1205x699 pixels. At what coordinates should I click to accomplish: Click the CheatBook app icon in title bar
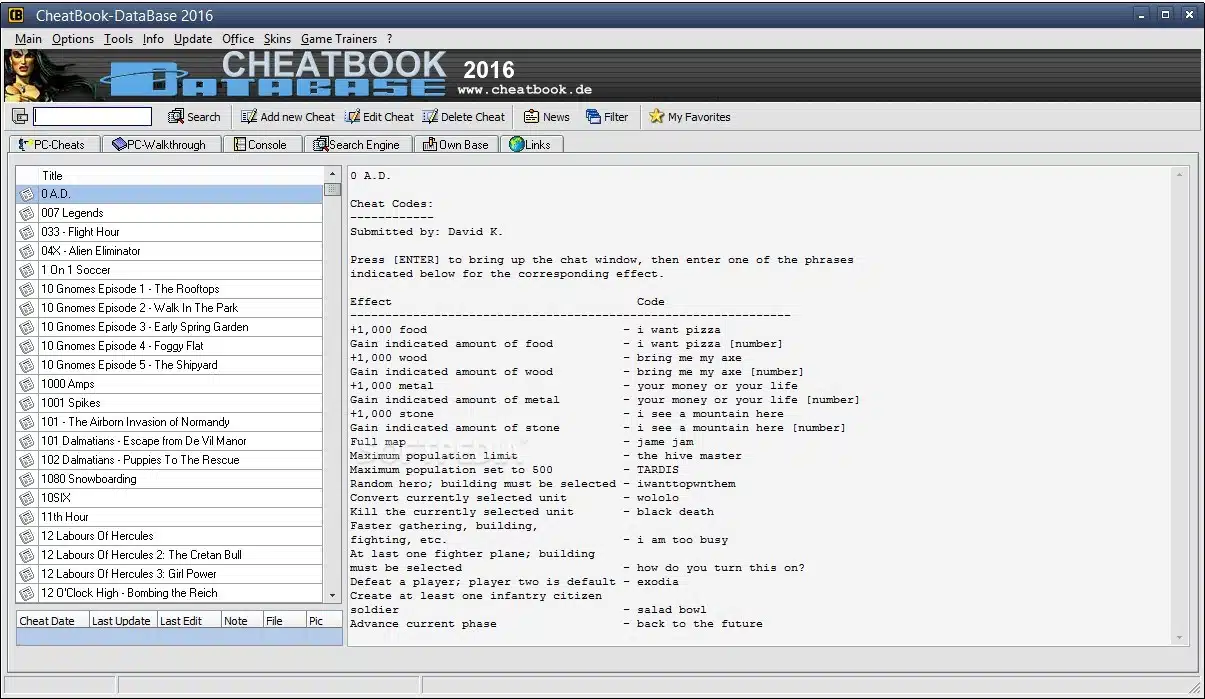click(x=16, y=15)
